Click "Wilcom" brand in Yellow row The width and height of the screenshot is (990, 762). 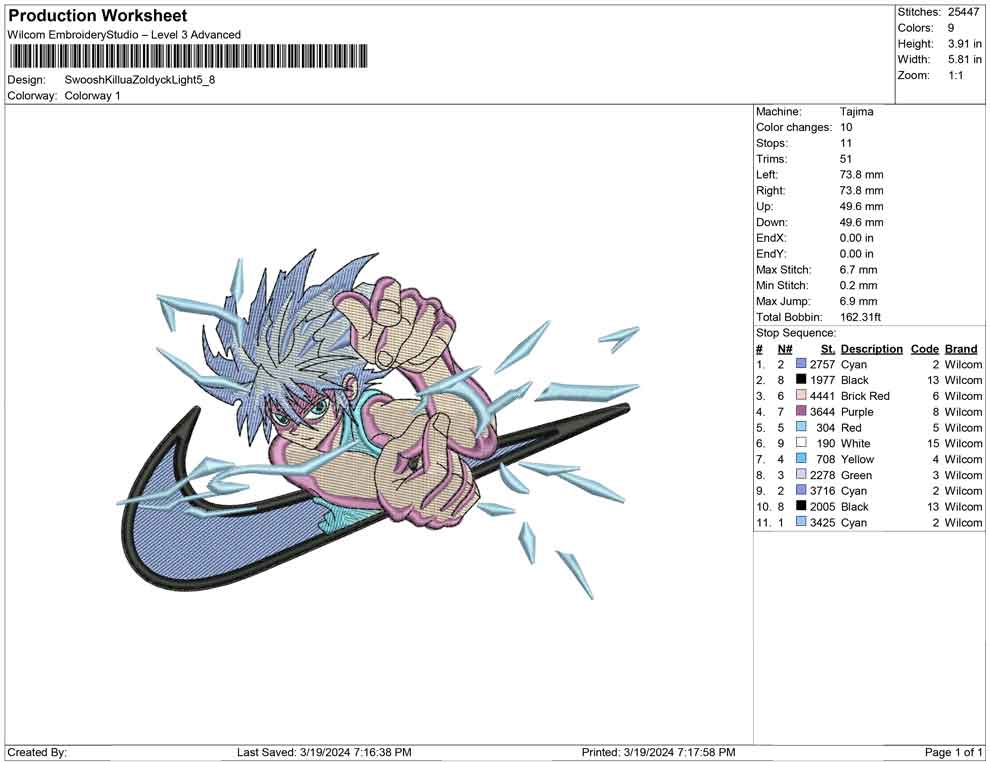pyautogui.click(x=963, y=459)
